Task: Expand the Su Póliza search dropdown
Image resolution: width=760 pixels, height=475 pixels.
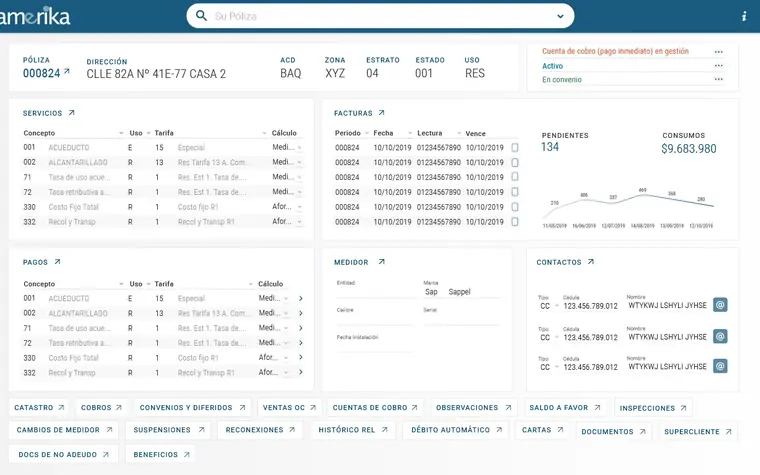Action: pyautogui.click(x=560, y=16)
